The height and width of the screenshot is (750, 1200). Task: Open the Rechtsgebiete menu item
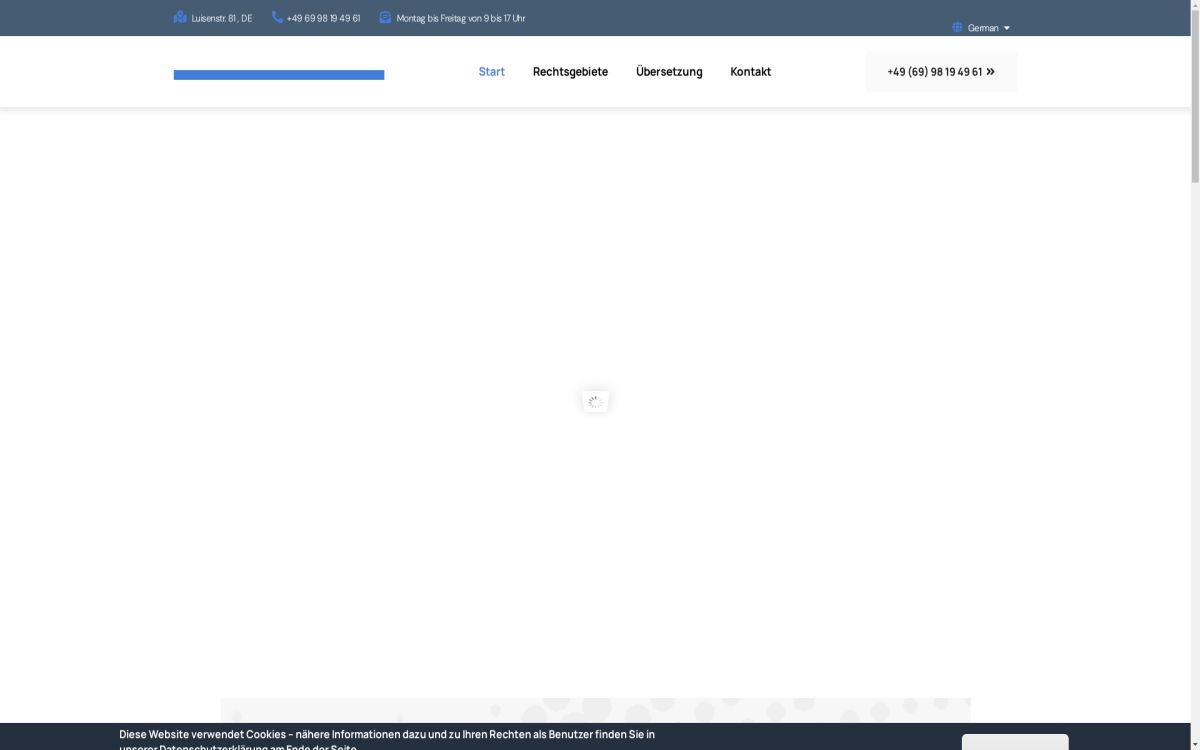pos(570,72)
